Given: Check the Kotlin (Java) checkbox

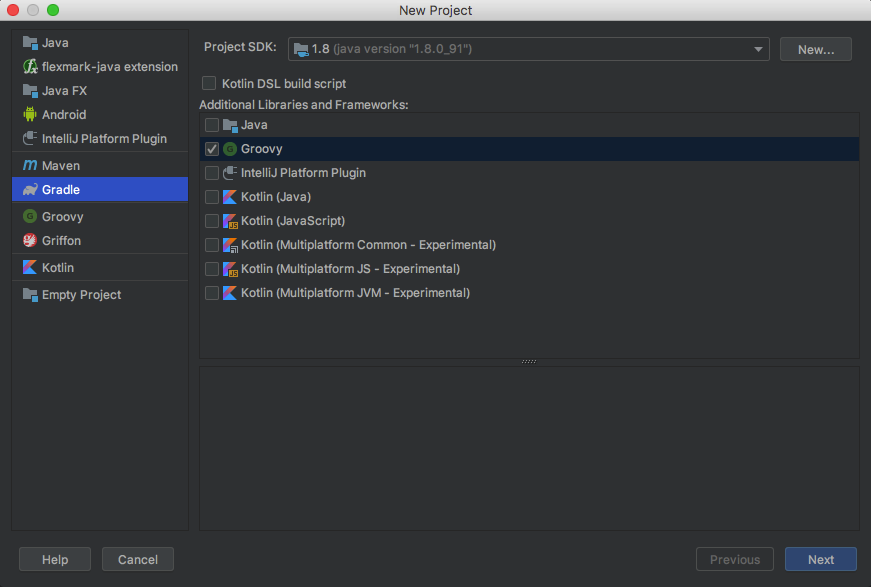Looking at the screenshot, I should 212,197.
